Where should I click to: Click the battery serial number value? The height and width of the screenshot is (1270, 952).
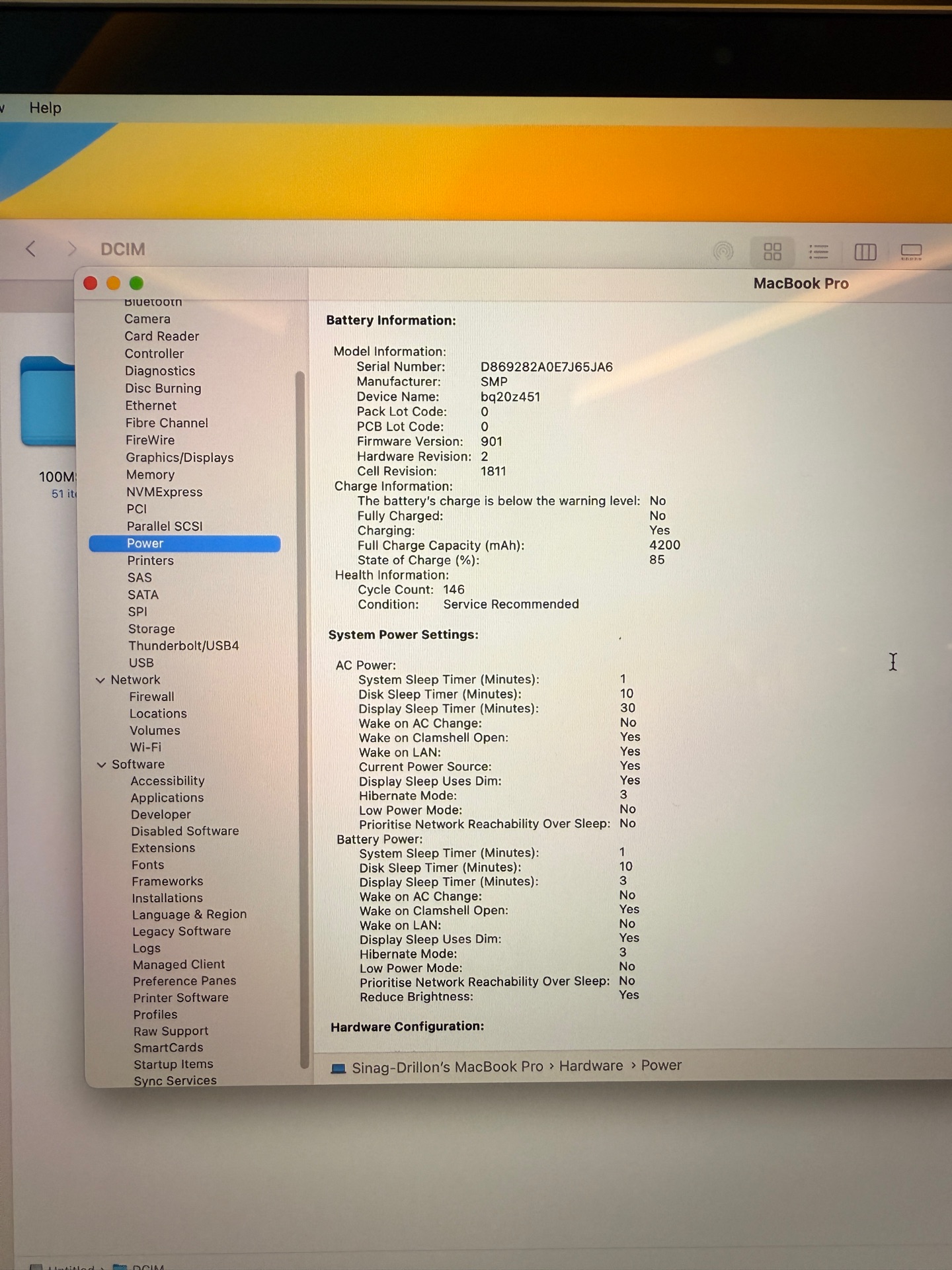pyautogui.click(x=546, y=367)
